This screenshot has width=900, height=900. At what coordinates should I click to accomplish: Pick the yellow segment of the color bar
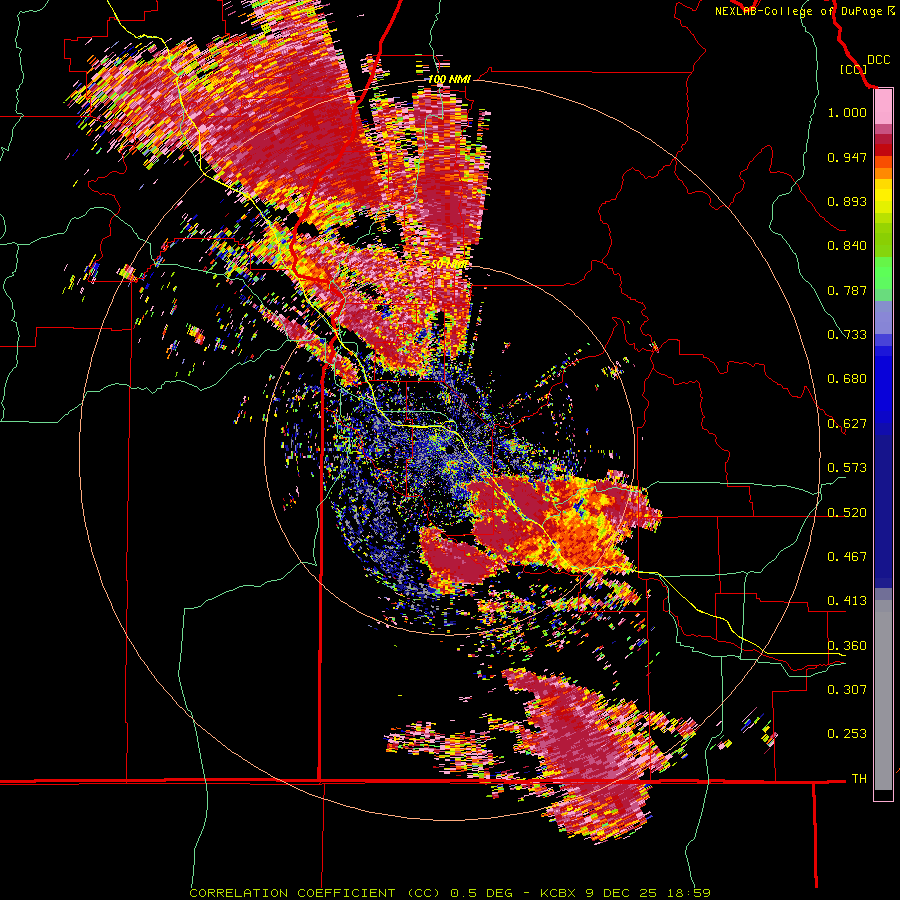pyautogui.click(x=883, y=196)
